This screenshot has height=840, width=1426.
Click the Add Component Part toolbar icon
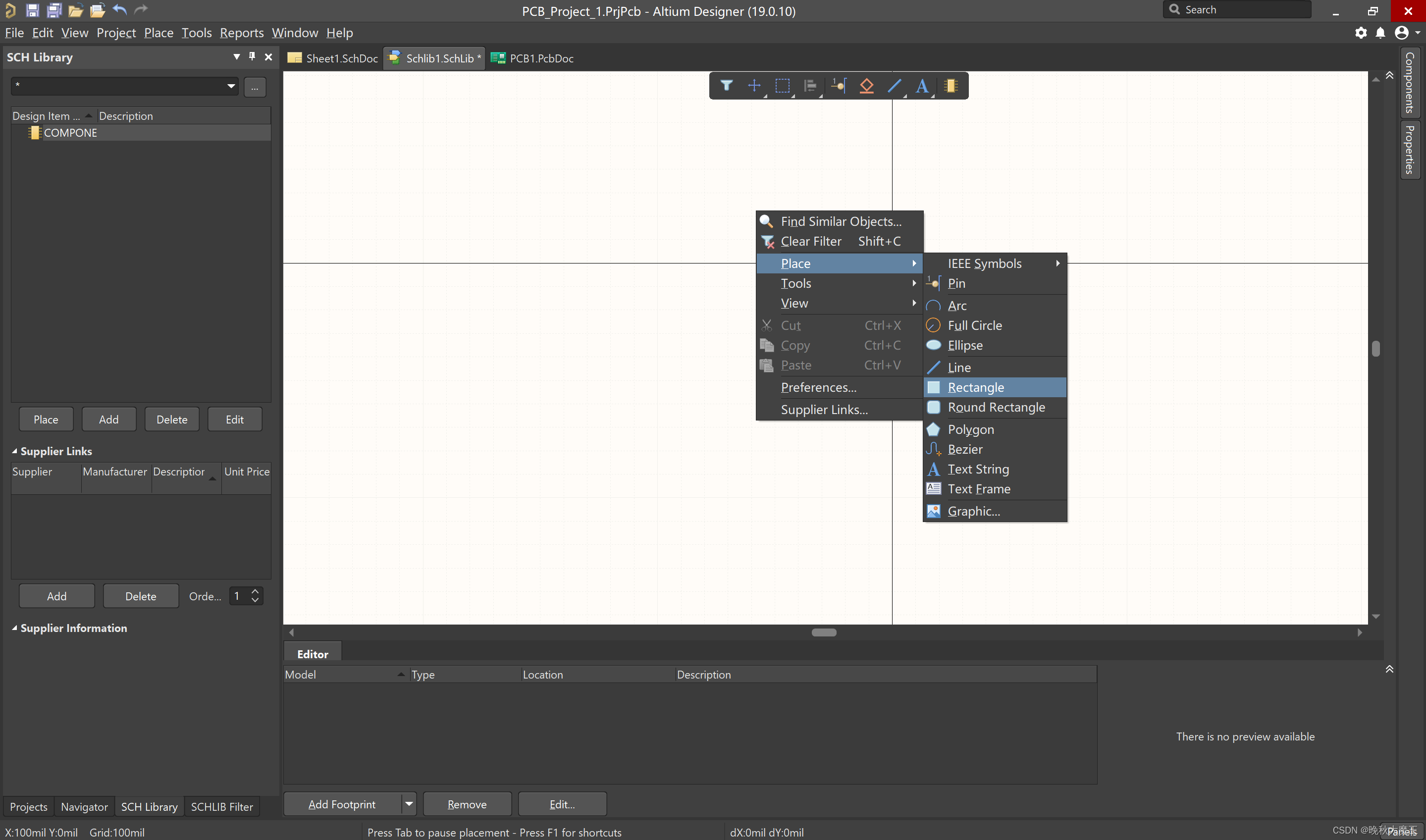pyautogui.click(x=951, y=86)
